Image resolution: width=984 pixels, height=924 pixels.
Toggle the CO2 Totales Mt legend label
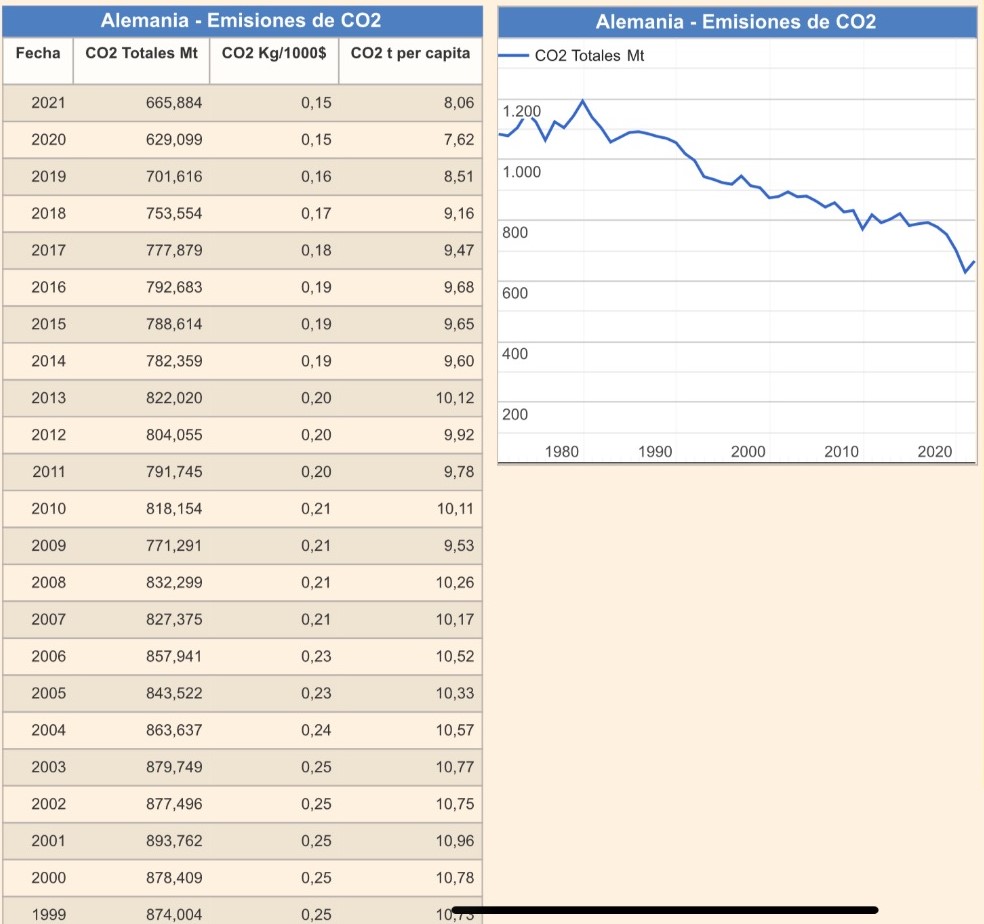(x=589, y=56)
